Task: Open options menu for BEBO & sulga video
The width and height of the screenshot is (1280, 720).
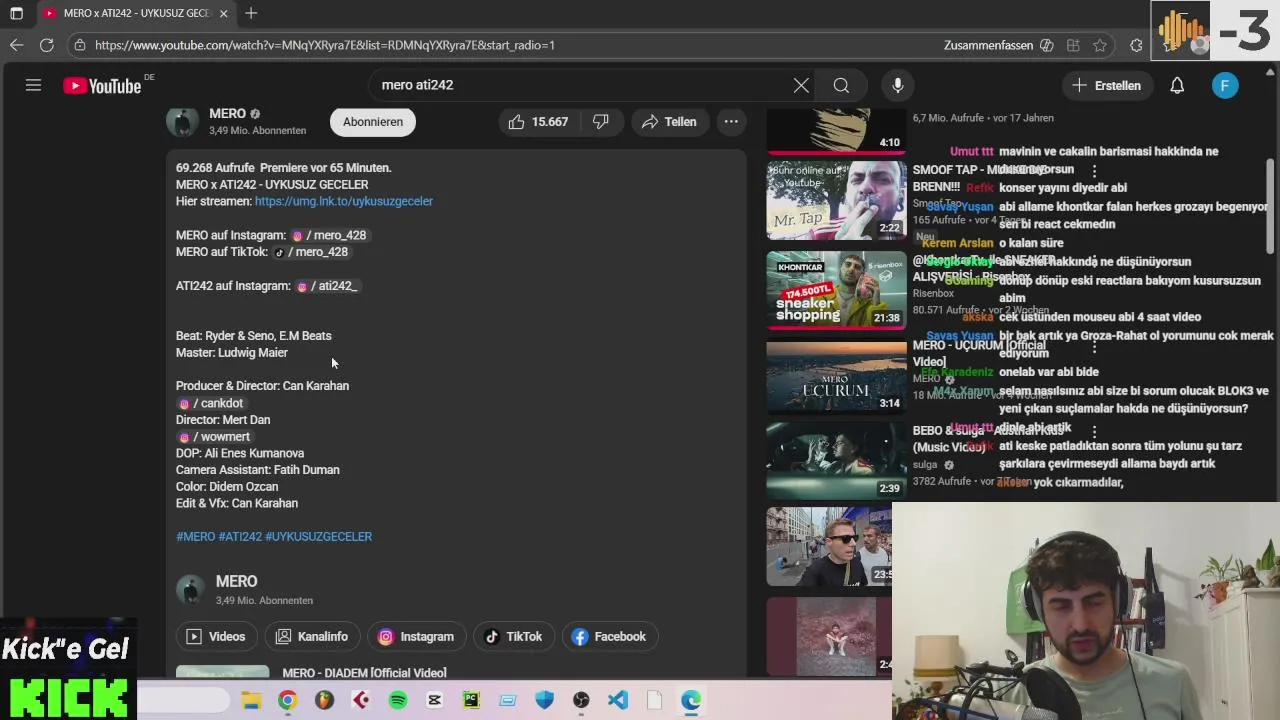Action: 1094,433
